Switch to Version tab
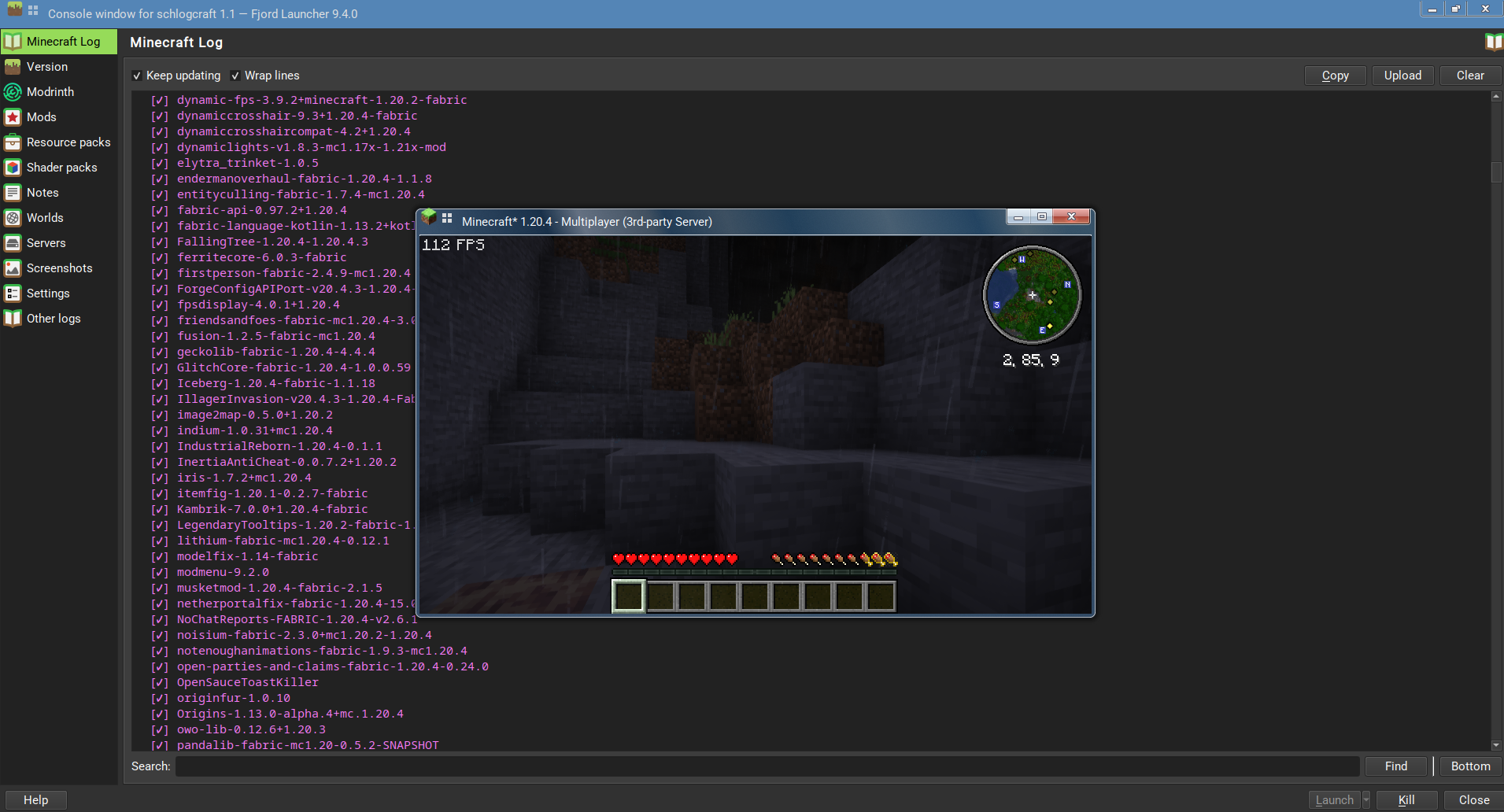Image resolution: width=1504 pixels, height=812 pixels. pos(59,67)
